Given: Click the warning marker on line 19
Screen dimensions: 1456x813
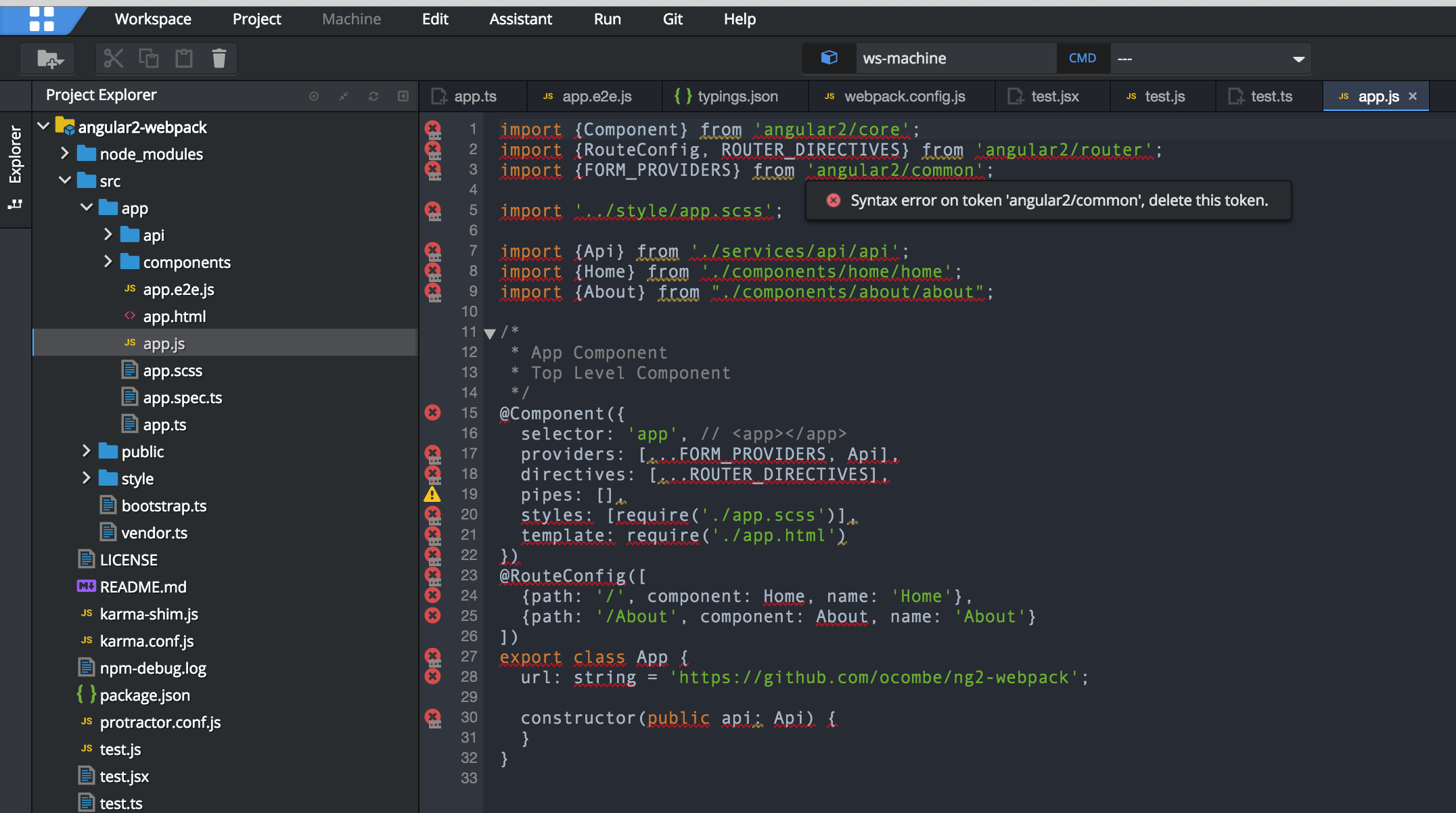Looking at the screenshot, I should pyautogui.click(x=432, y=494).
